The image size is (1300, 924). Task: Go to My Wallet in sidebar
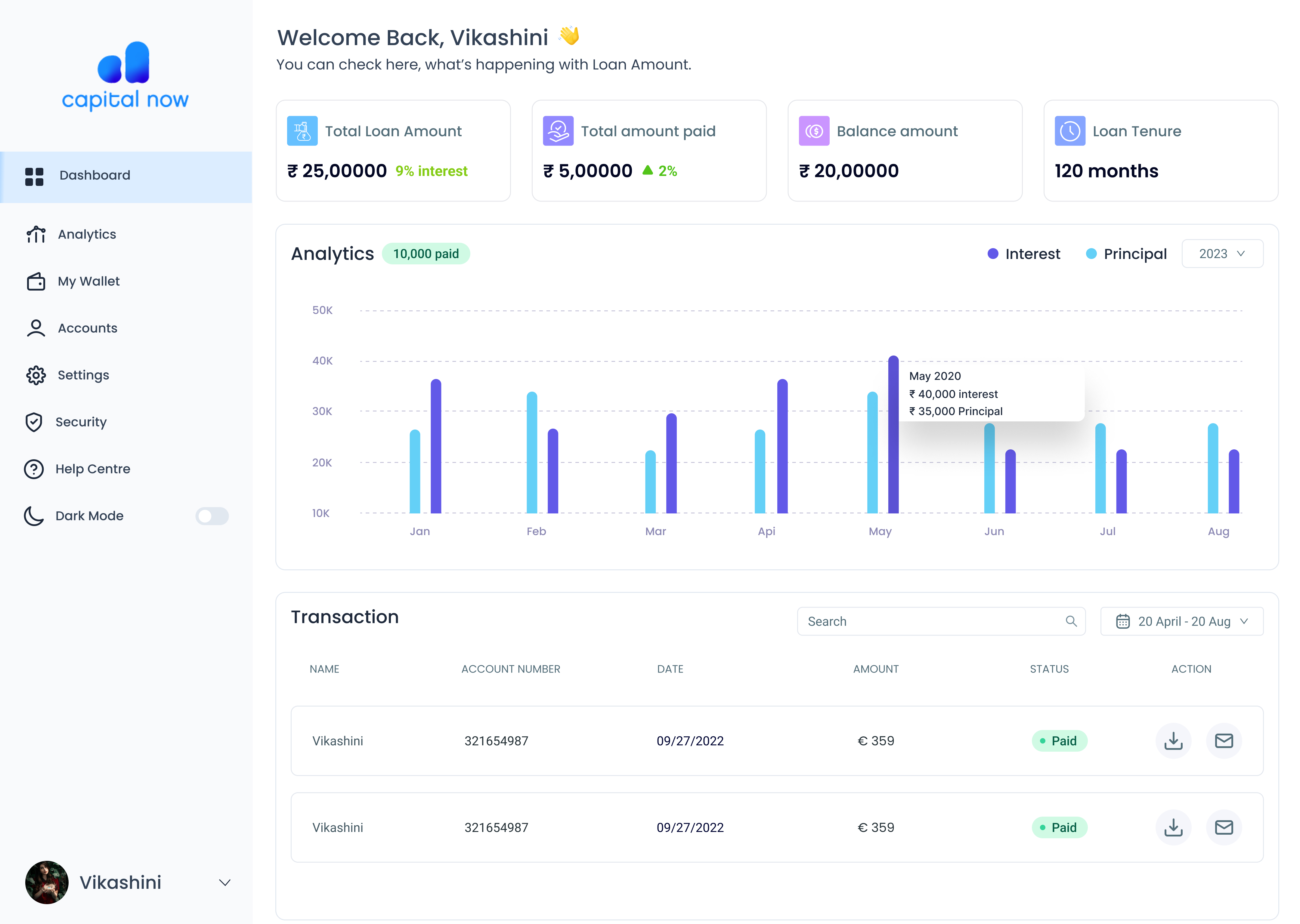point(88,281)
